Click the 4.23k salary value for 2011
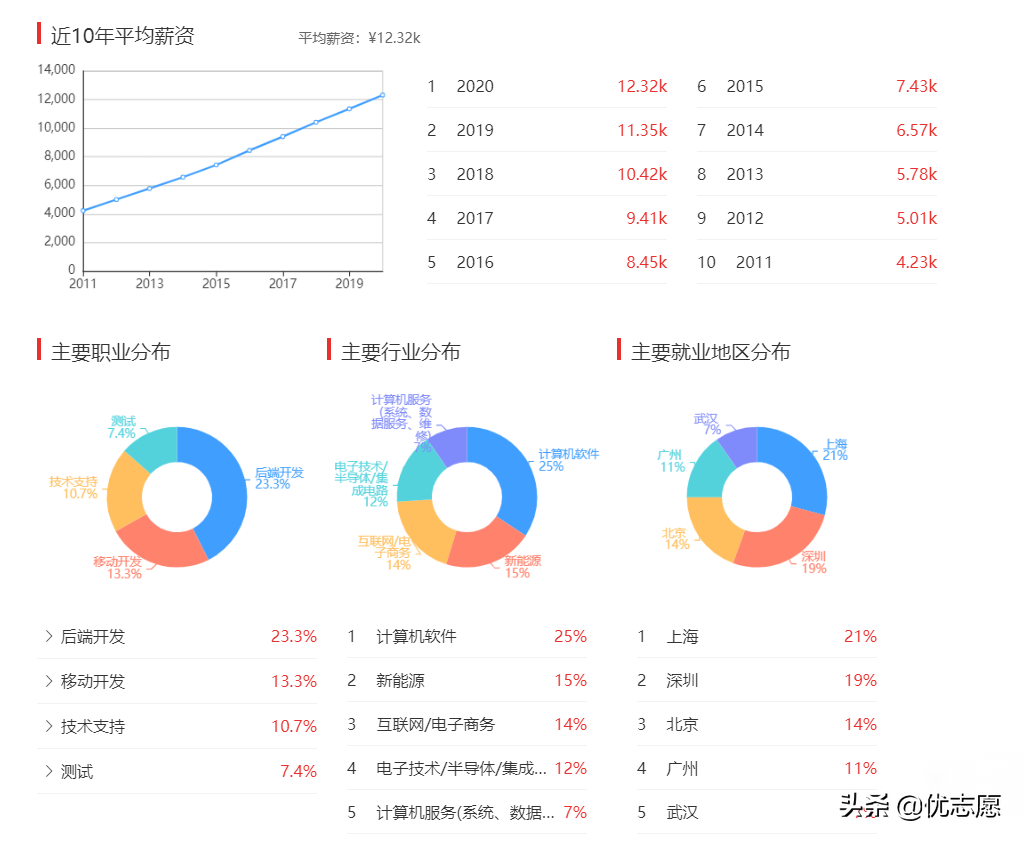Image resolution: width=1024 pixels, height=842 pixels. (x=918, y=262)
